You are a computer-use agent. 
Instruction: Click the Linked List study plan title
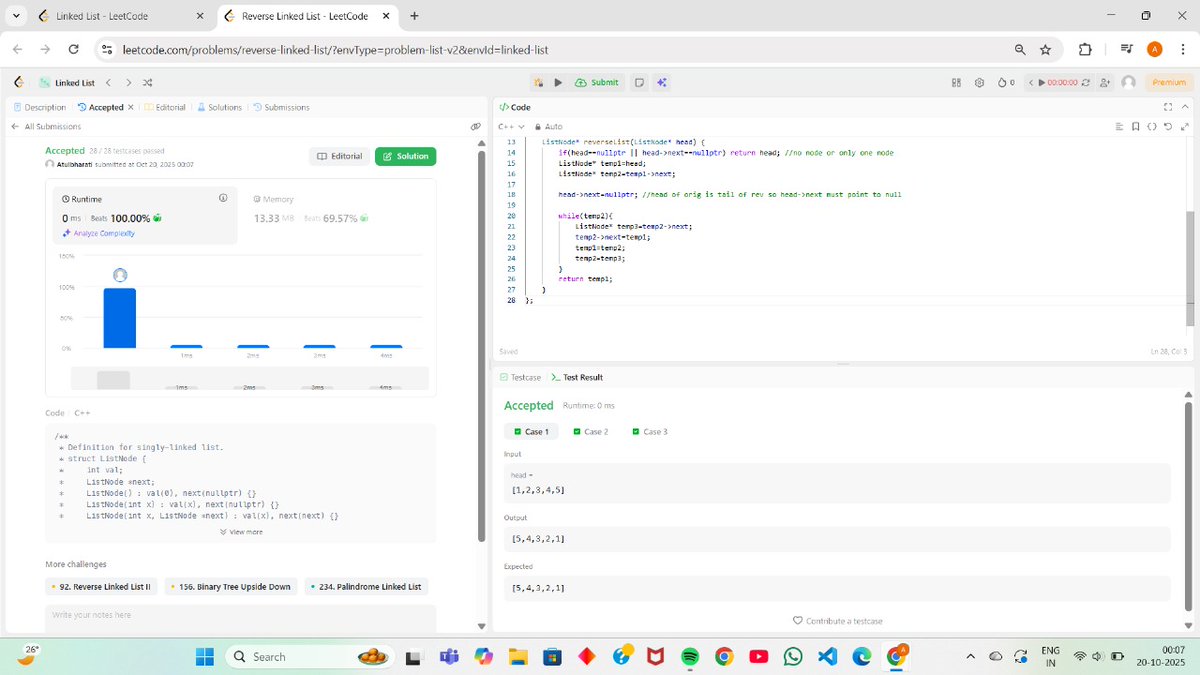pyautogui.click(x=75, y=82)
